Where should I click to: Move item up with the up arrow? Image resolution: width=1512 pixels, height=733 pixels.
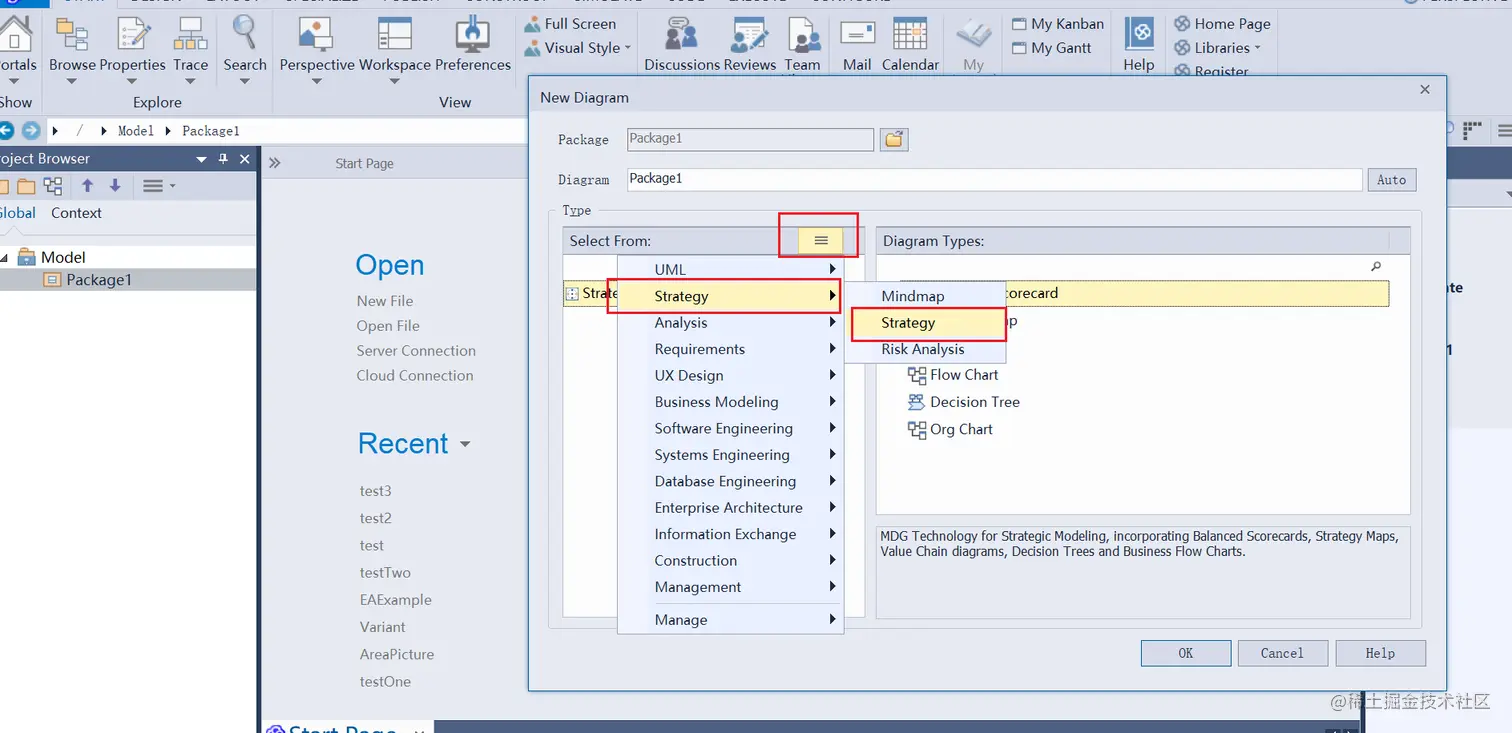pyautogui.click(x=88, y=186)
